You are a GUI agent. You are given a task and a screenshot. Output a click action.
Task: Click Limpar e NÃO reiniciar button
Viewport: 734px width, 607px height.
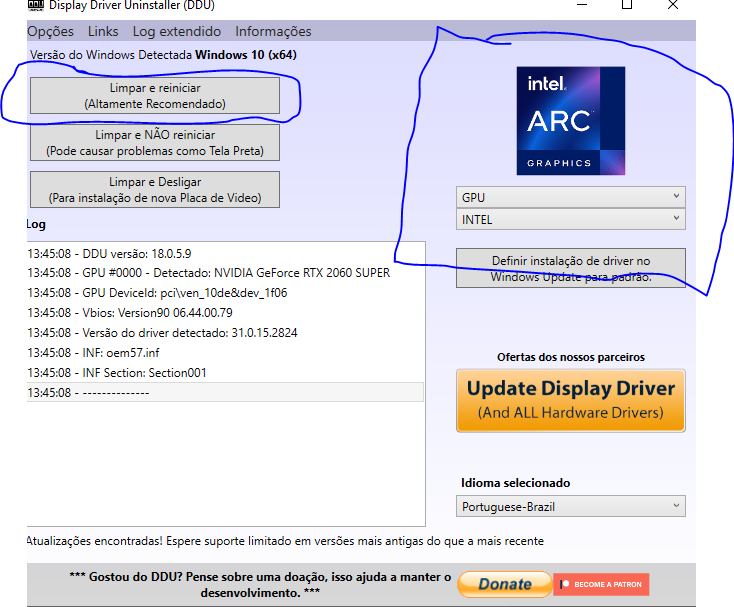pyautogui.click(x=155, y=143)
